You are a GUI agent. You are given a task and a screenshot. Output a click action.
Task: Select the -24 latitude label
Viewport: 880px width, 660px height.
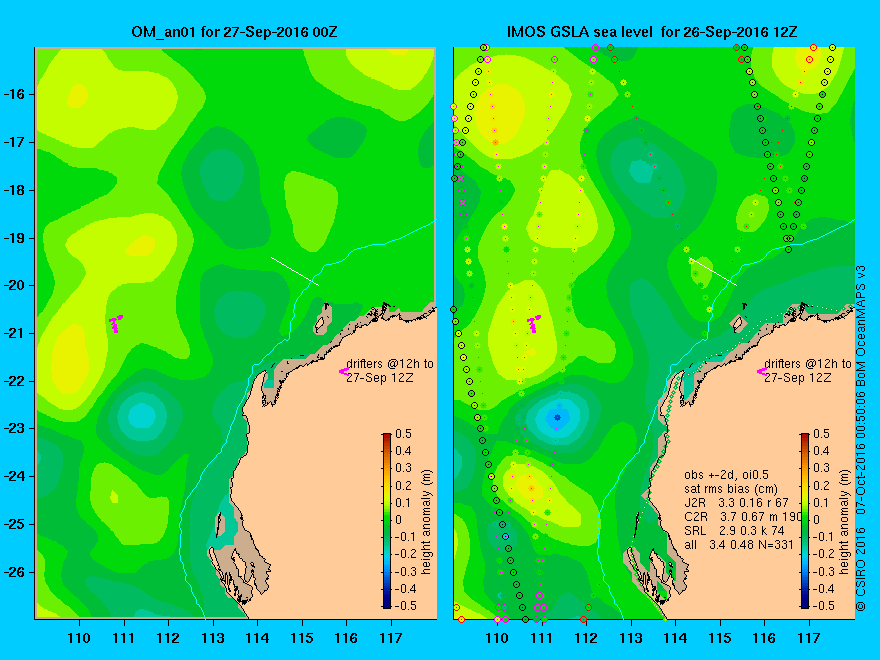tap(16, 476)
